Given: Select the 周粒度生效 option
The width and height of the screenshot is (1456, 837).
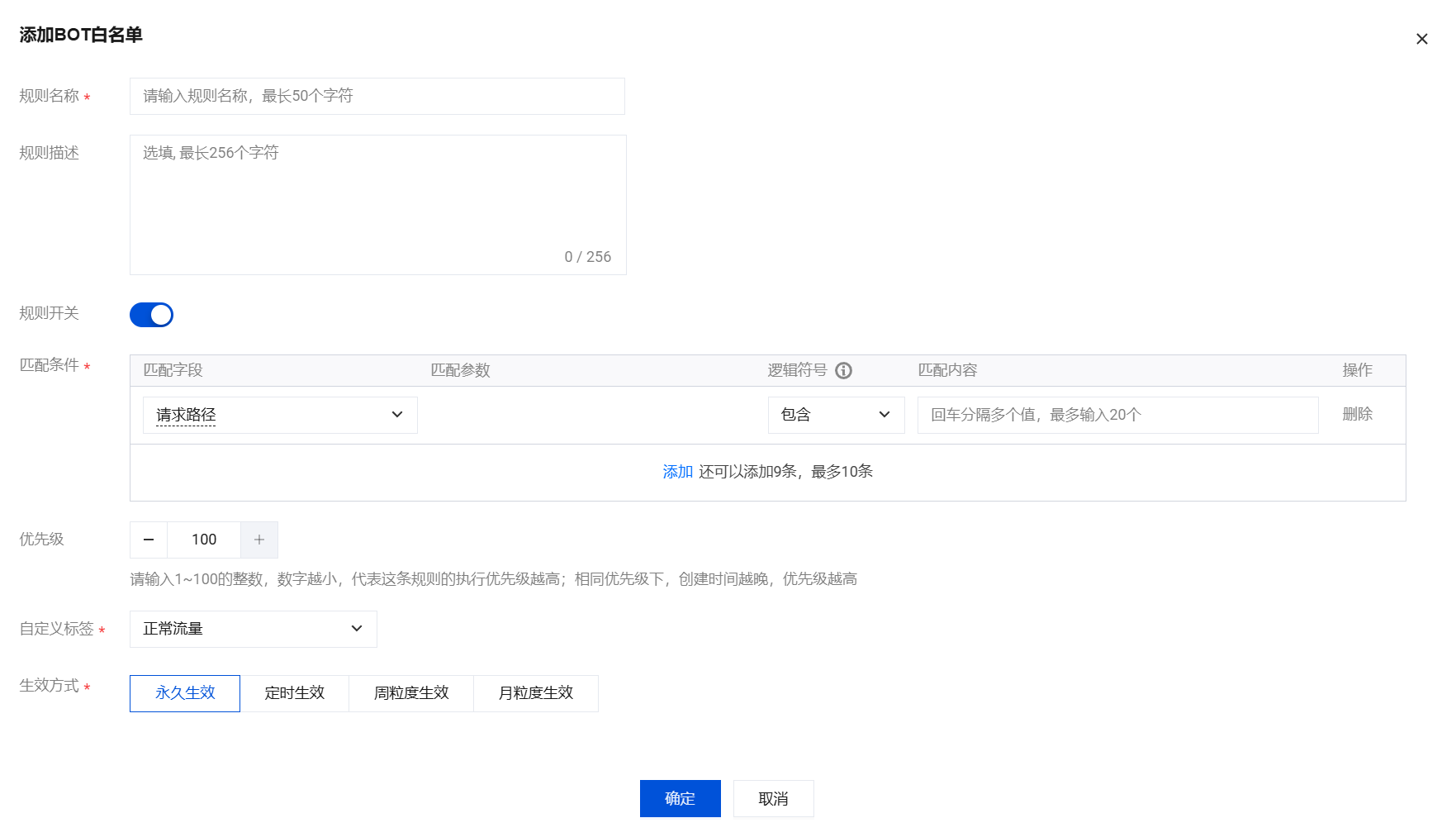Looking at the screenshot, I should tap(411, 693).
